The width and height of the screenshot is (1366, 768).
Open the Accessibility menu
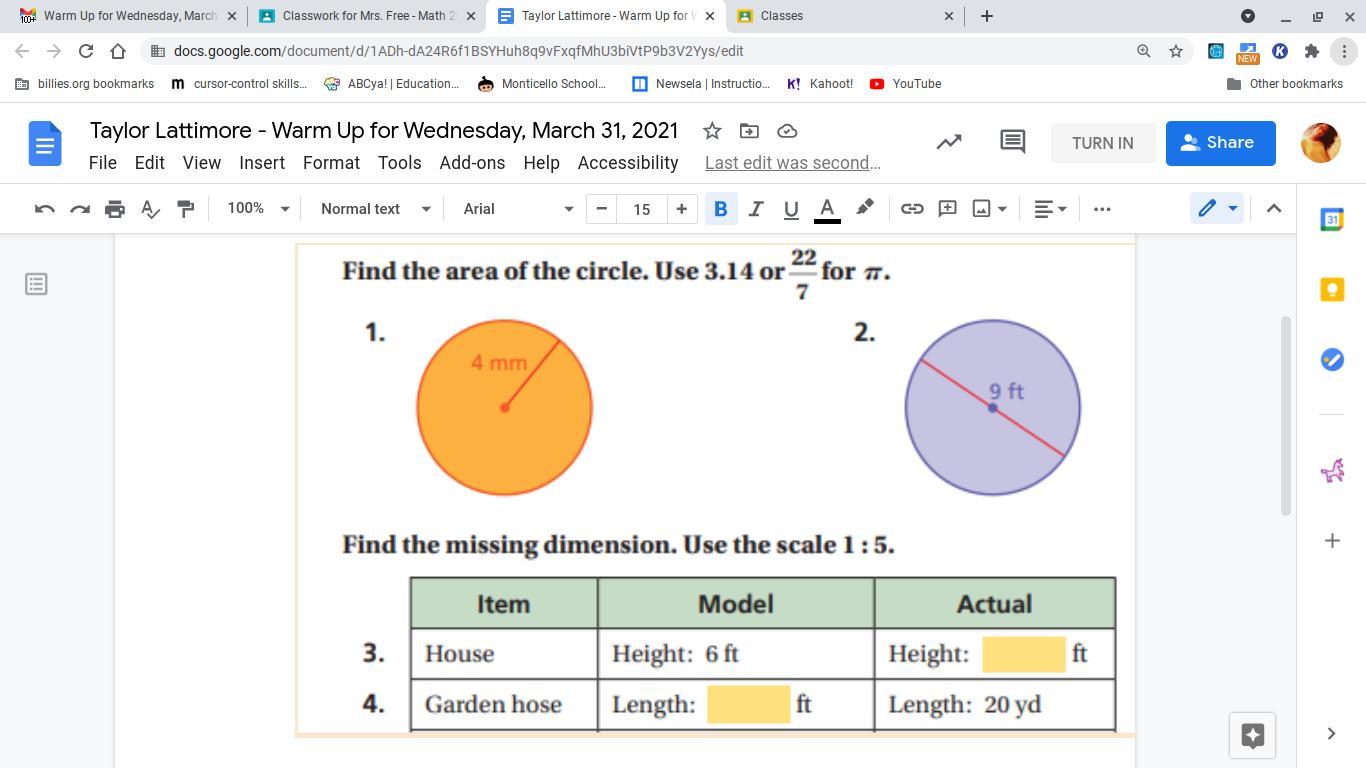coord(628,163)
